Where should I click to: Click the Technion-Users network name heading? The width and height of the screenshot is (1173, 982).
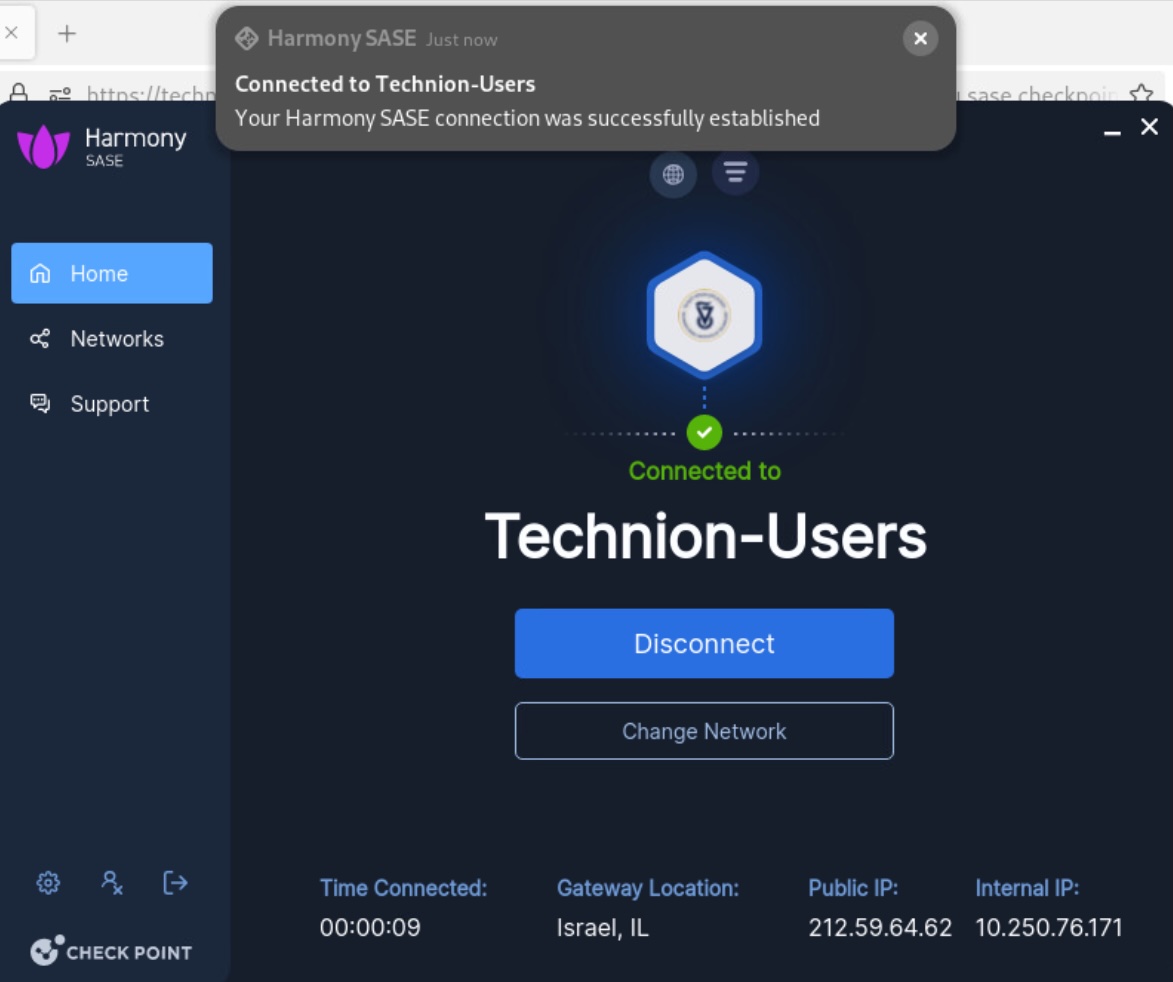pyautogui.click(x=705, y=536)
